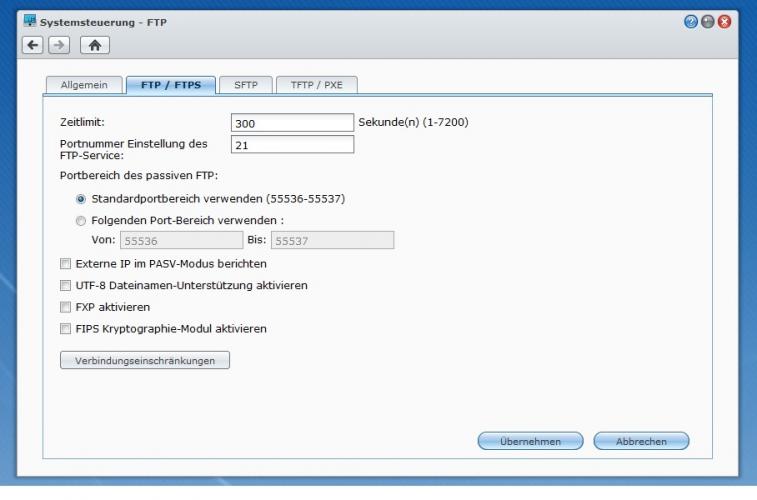Select the TFTP / PXE tab
Image resolution: width=757 pixels, height=500 pixels.
[x=315, y=85]
